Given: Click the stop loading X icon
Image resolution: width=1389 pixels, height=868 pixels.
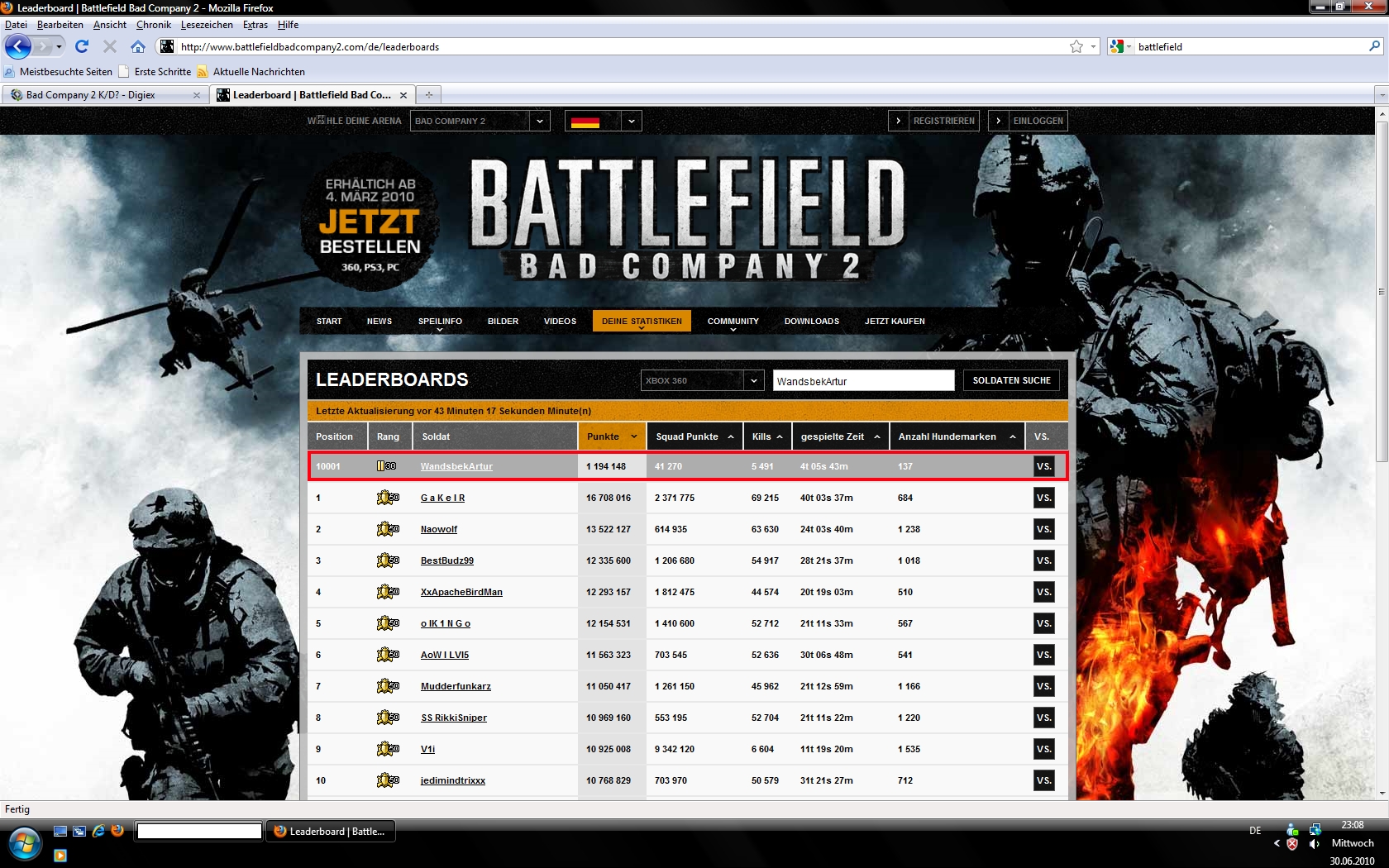Looking at the screenshot, I should tap(110, 46).
